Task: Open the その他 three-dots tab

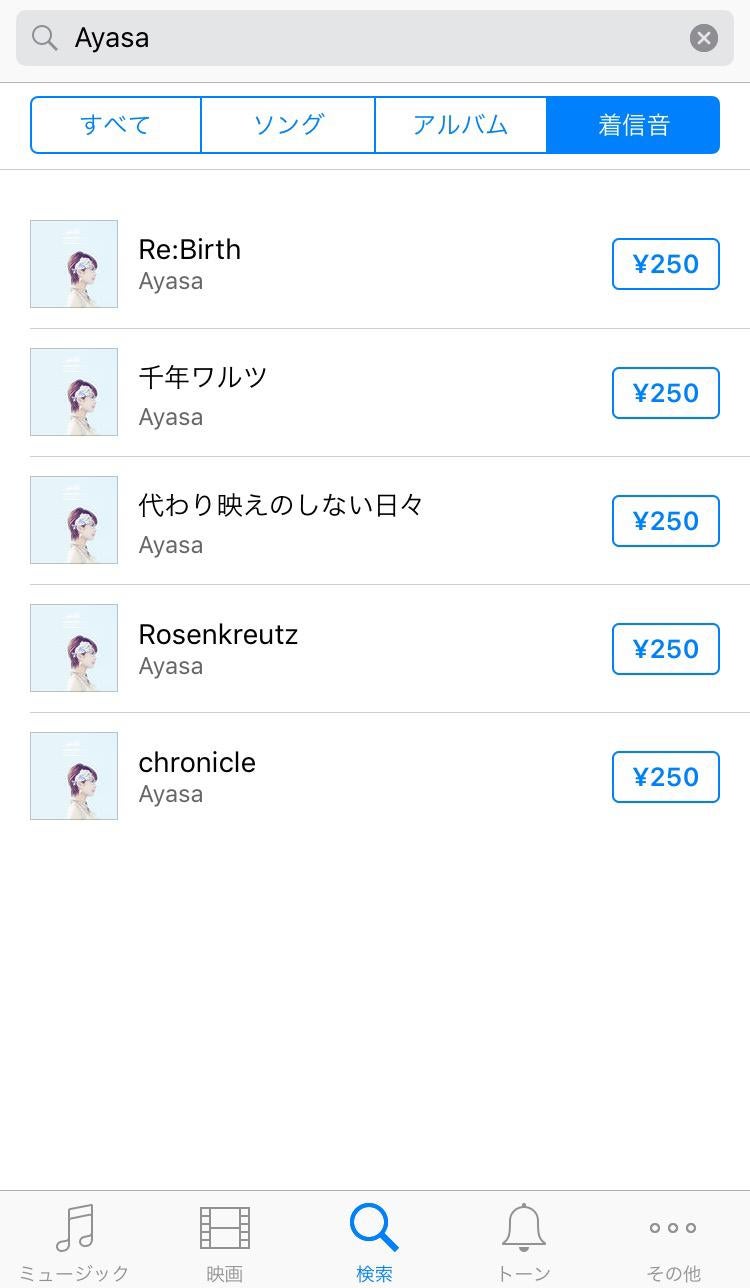Action: click(673, 1242)
